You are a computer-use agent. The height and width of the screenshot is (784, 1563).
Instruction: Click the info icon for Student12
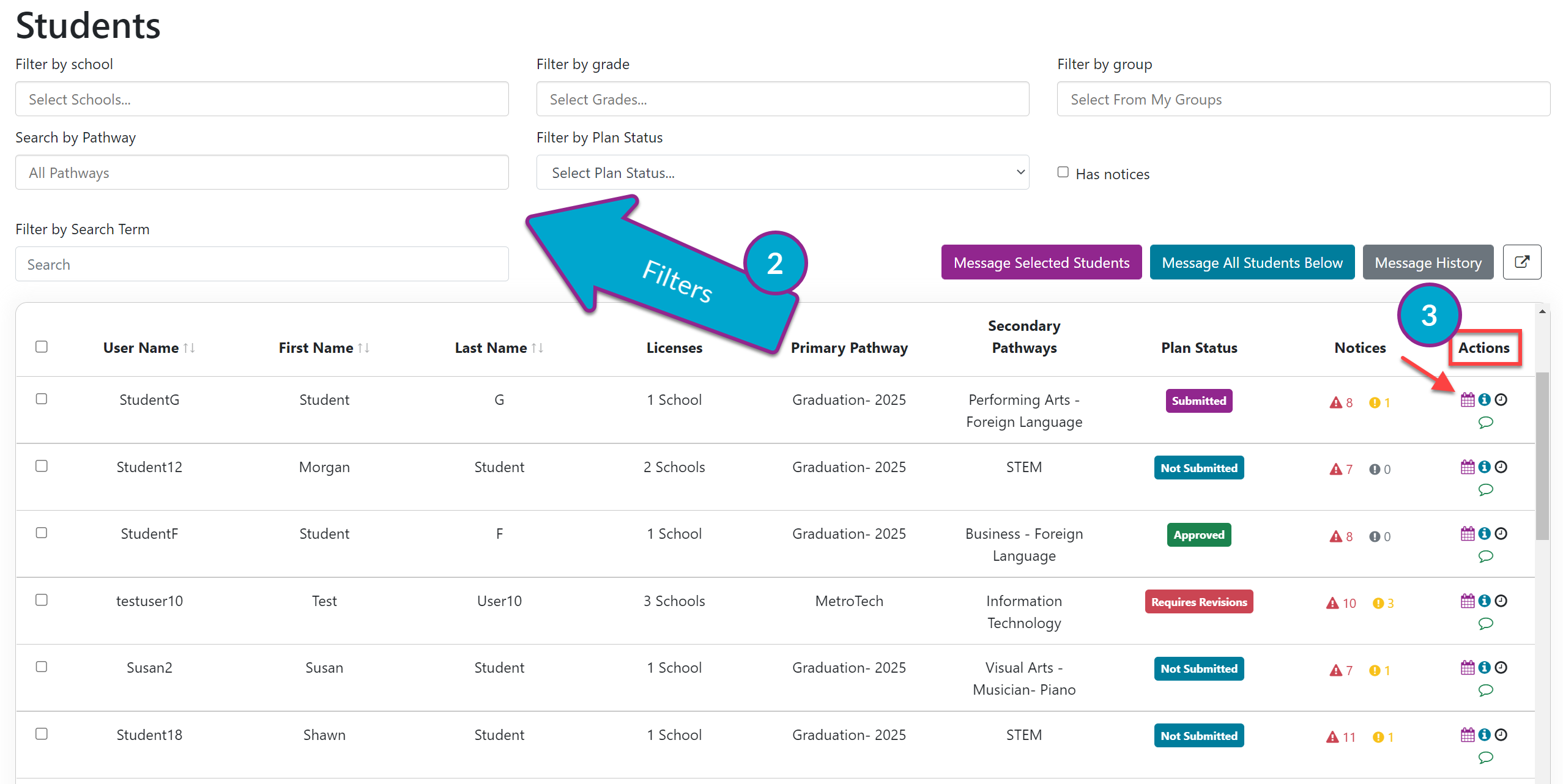1485,467
